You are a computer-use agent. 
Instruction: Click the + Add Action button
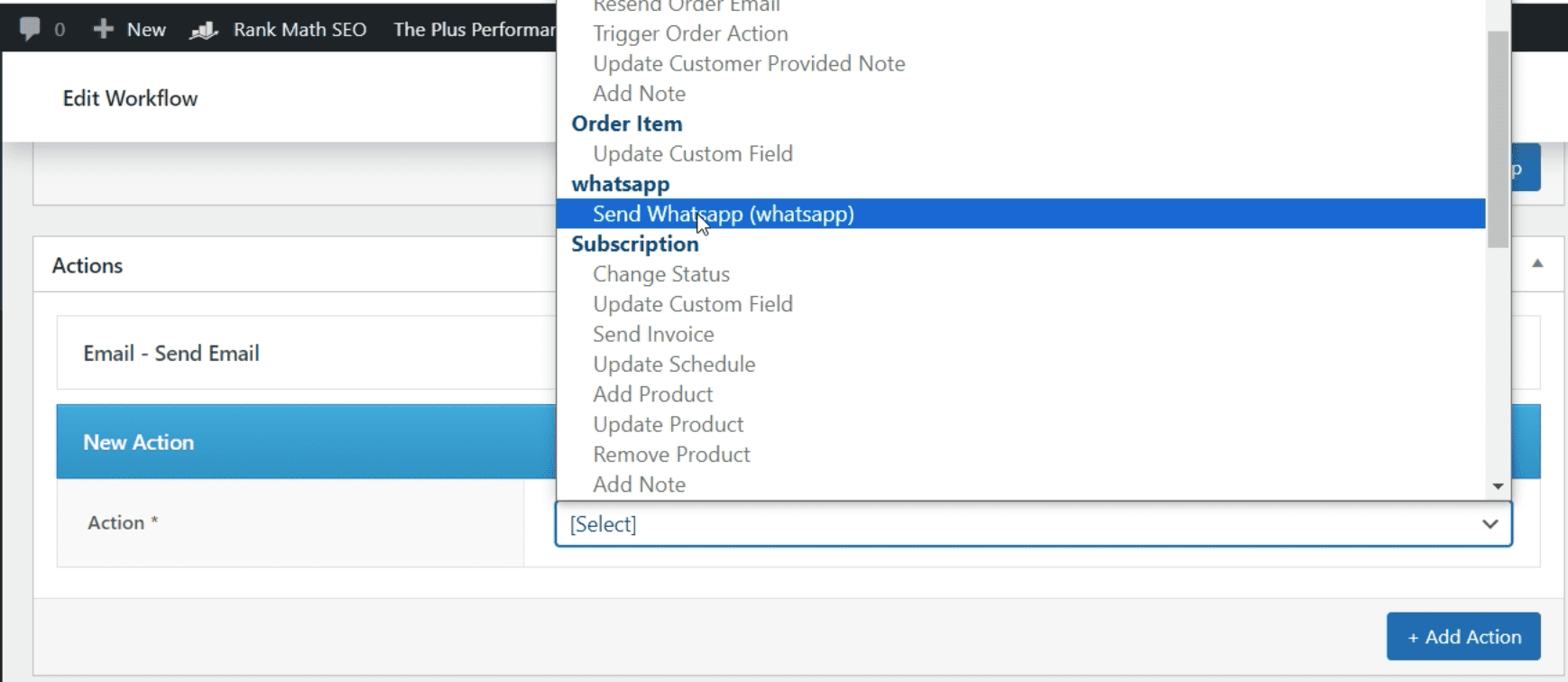[x=1462, y=637]
